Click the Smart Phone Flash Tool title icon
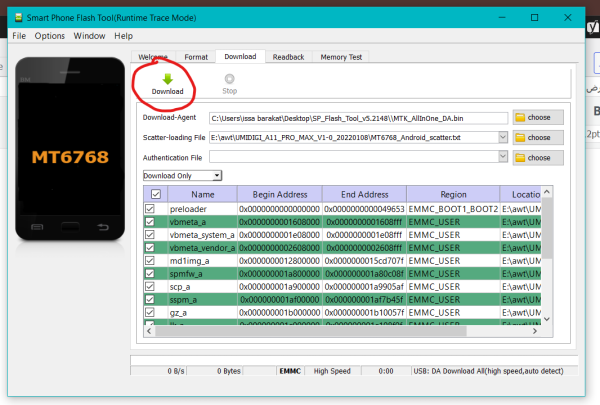Viewport: 600px width, 405px height. [18, 18]
